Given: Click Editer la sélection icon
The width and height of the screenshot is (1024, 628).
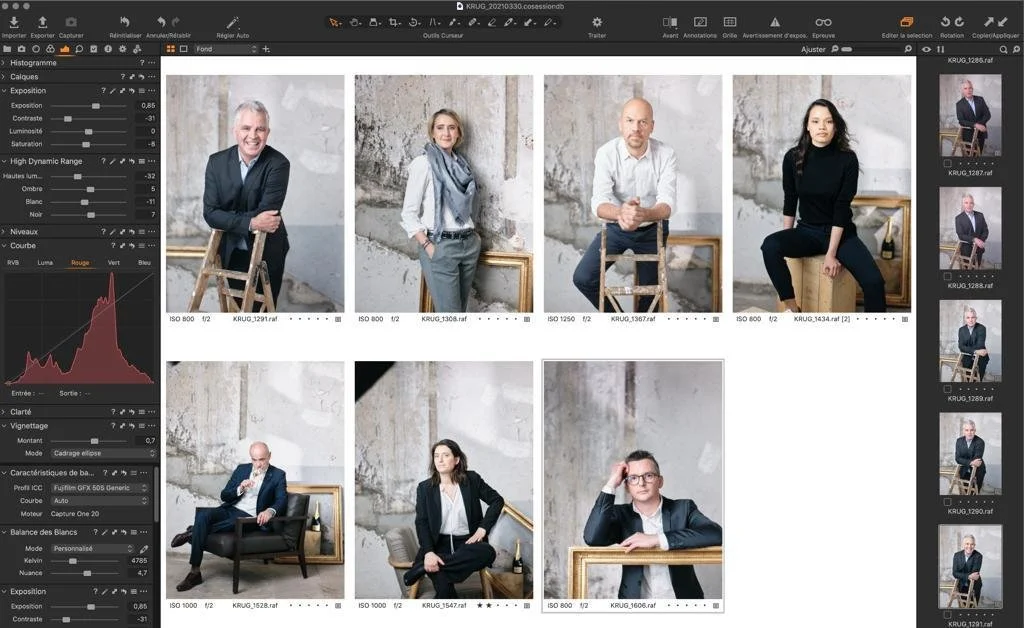Looking at the screenshot, I should 906,22.
